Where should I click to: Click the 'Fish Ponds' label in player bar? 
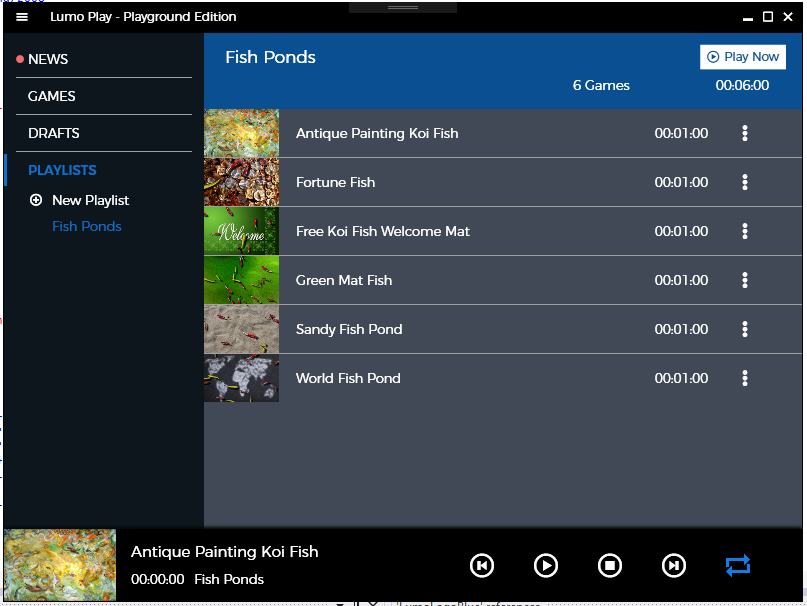click(x=229, y=579)
